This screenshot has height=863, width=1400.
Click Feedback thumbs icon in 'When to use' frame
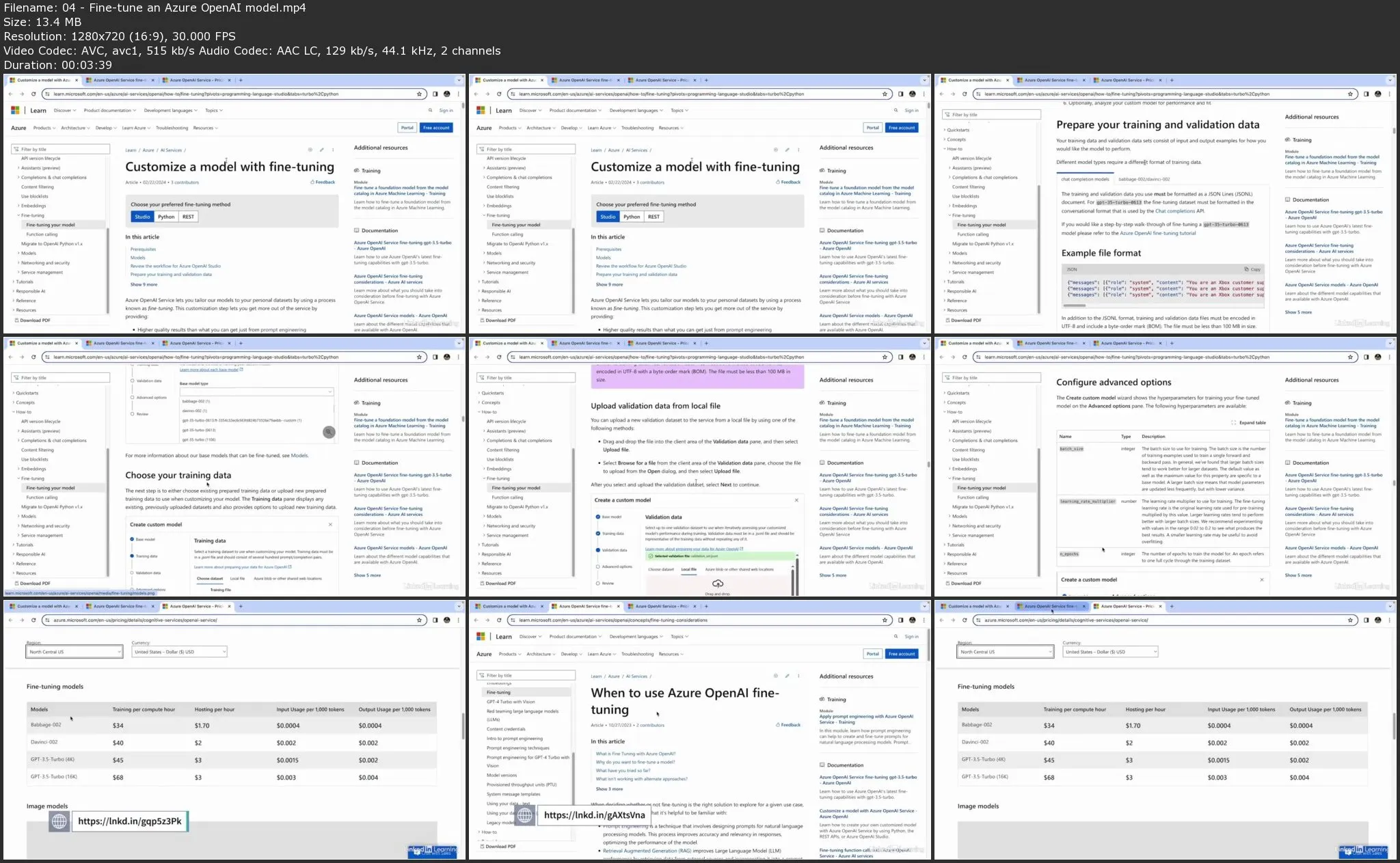tap(778, 725)
